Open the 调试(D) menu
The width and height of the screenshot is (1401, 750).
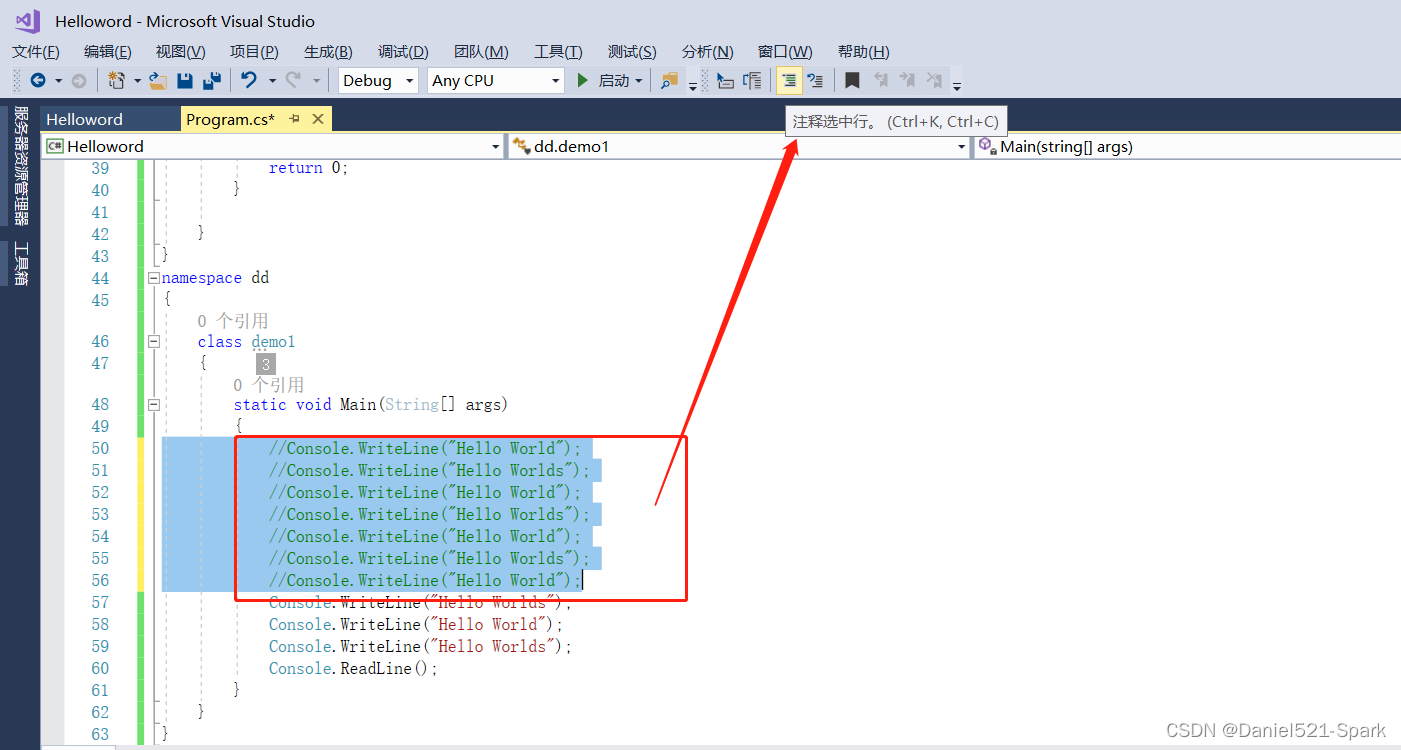pyautogui.click(x=403, y=52)
